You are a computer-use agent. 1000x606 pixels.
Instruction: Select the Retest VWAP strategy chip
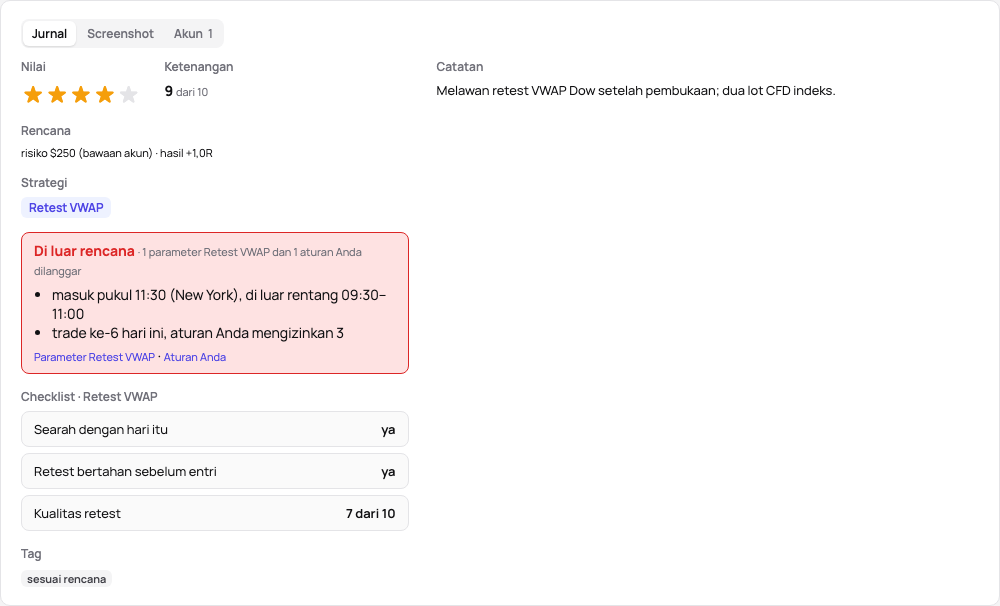66,207
